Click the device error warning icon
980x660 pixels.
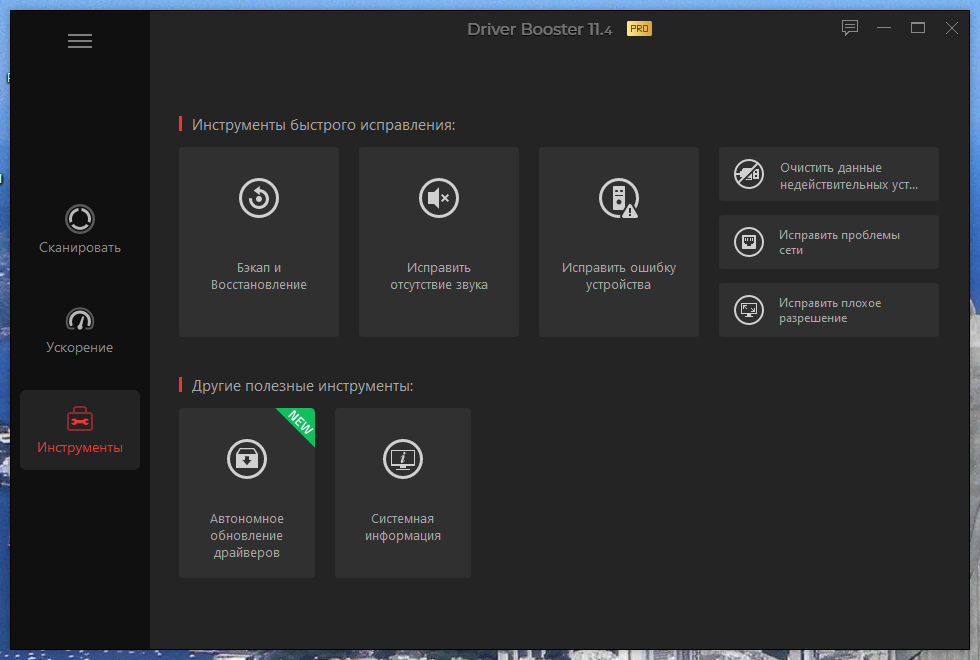click(619, 199)
